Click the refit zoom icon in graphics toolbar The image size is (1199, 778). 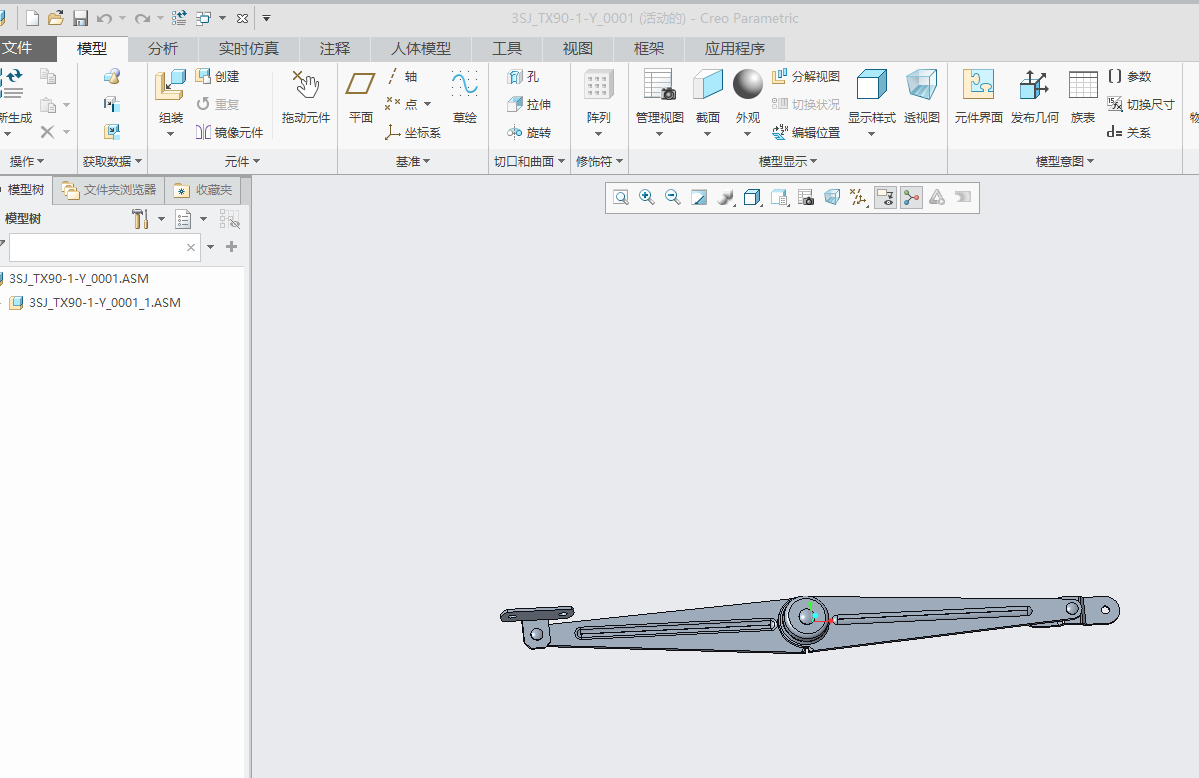click(621, 197)
